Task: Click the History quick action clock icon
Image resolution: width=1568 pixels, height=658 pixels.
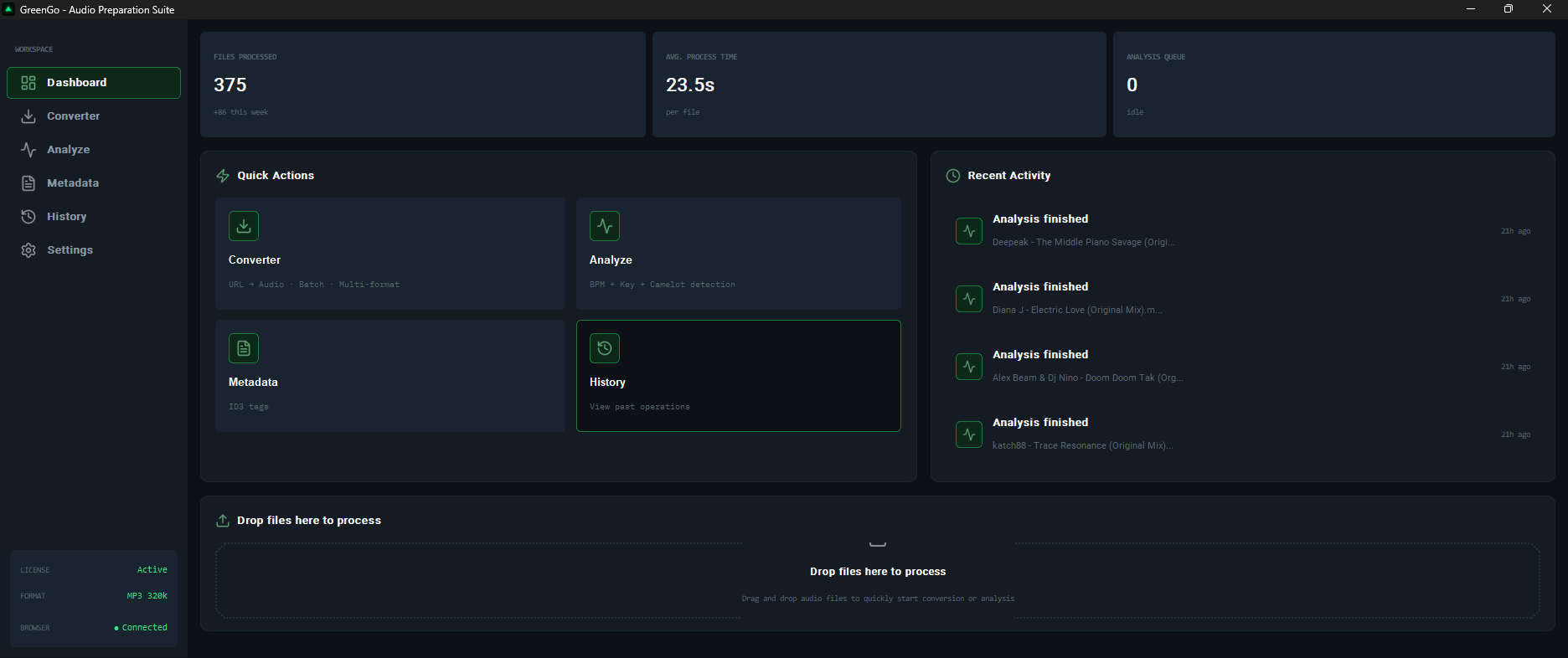Action: (x=605, y=348)
